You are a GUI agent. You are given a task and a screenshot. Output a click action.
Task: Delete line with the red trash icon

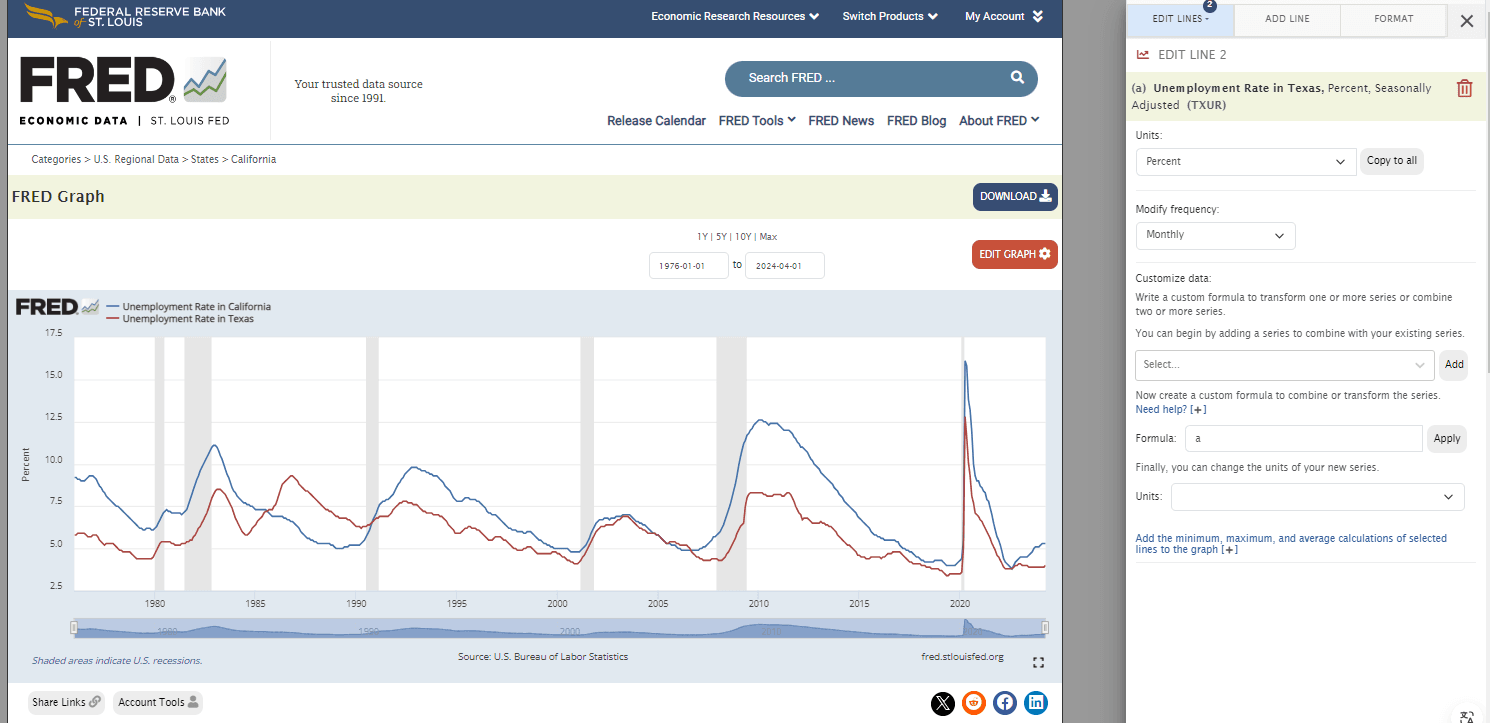(x=1464, y=89)
